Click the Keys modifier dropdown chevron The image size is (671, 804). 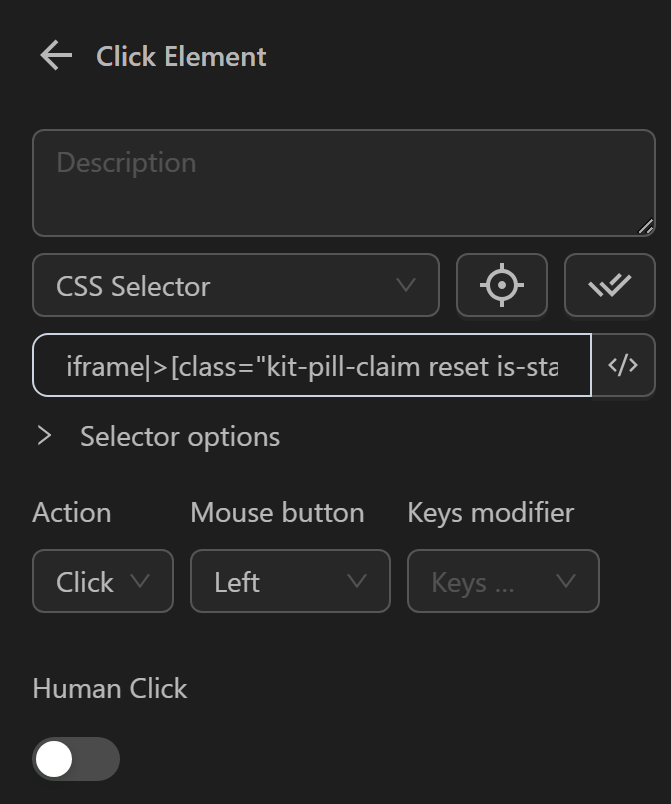(x=566, y=581)
